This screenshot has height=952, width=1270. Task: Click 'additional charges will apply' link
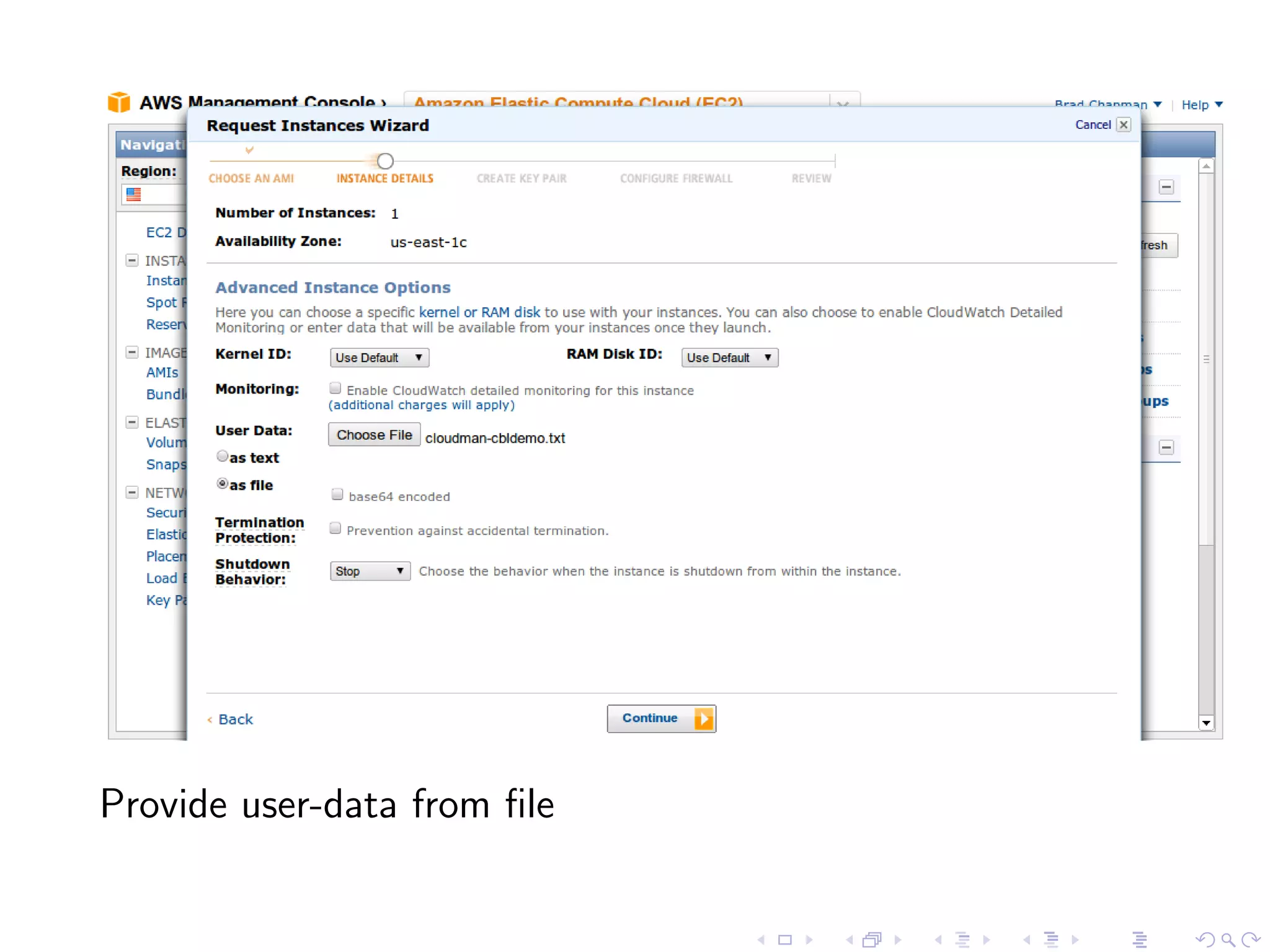[x=422, y=405]
